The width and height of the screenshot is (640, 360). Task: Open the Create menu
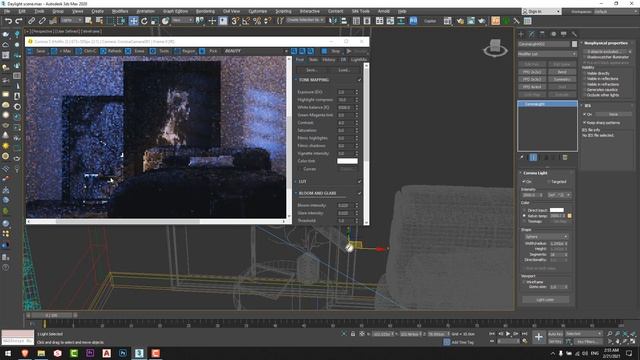pyautogui.click(x=97, y=11)
